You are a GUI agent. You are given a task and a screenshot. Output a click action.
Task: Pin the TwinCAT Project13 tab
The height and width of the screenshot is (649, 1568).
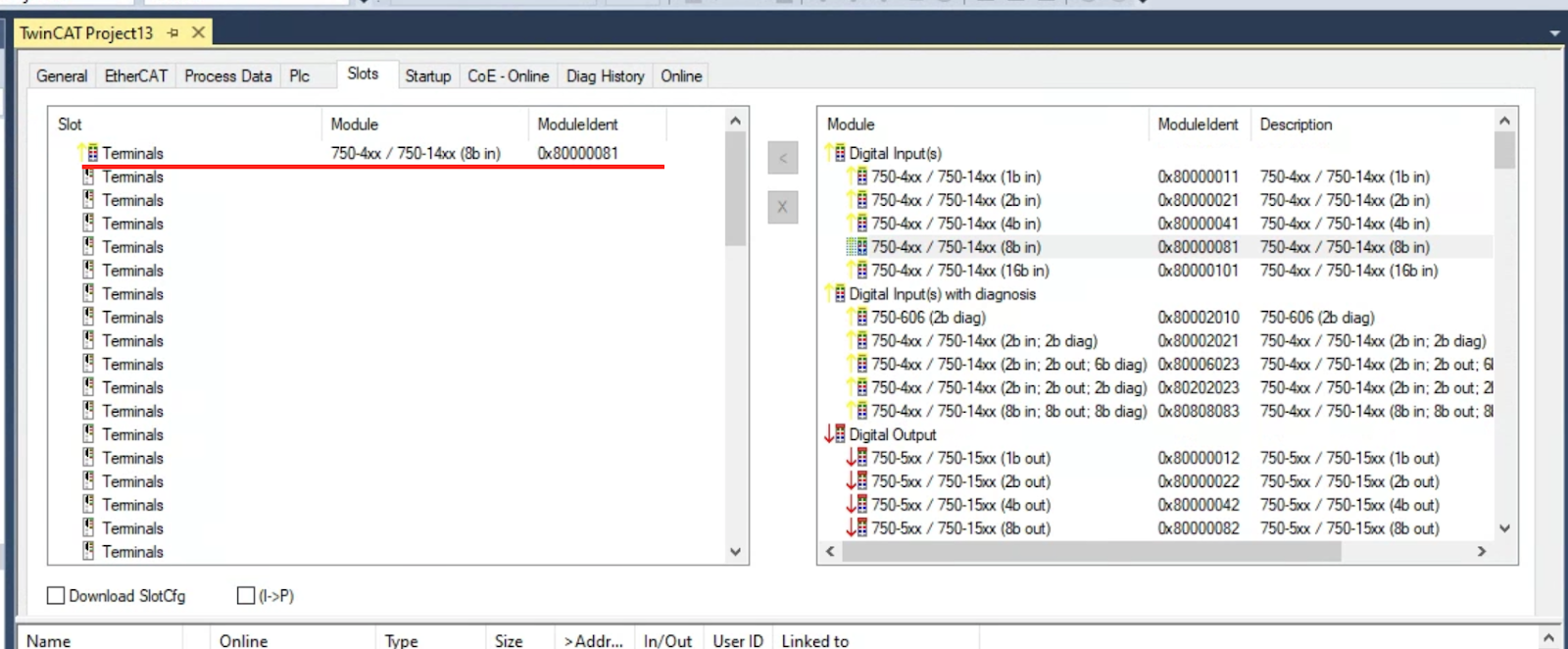(173, 33)
